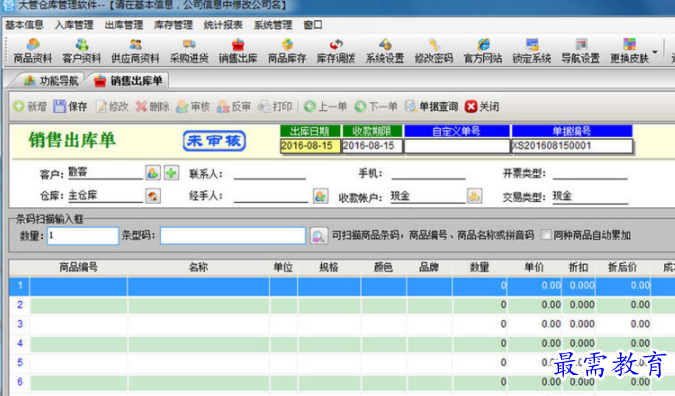
Task: Click barcode search icon beside 条型码
Action: point(318,235)
